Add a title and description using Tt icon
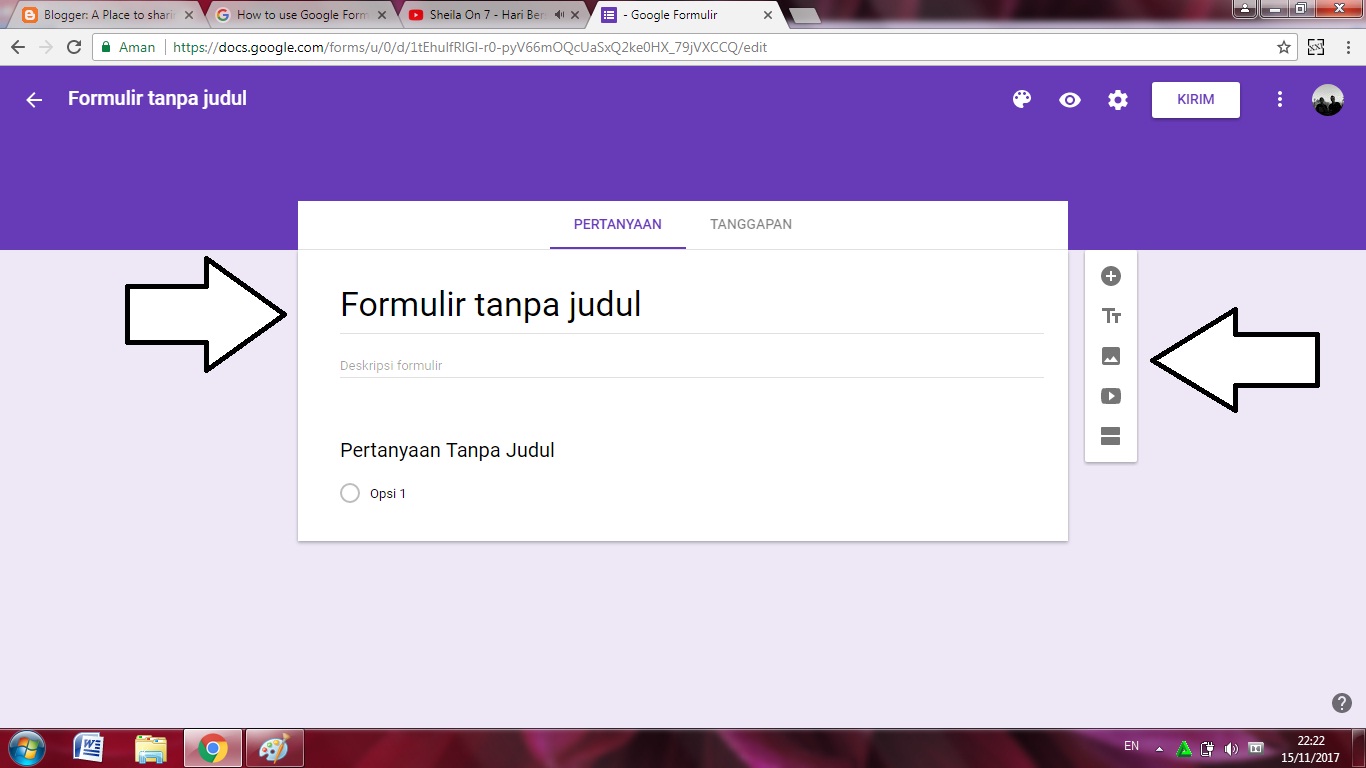1366x768 pixels. [x=1110, y=316]
